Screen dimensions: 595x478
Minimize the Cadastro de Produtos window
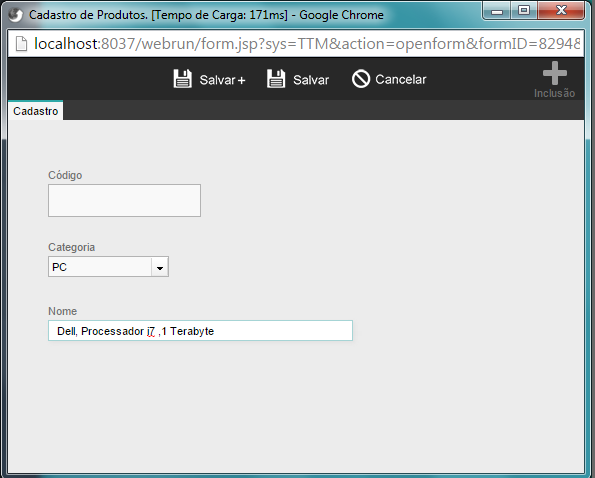point(497,11)
